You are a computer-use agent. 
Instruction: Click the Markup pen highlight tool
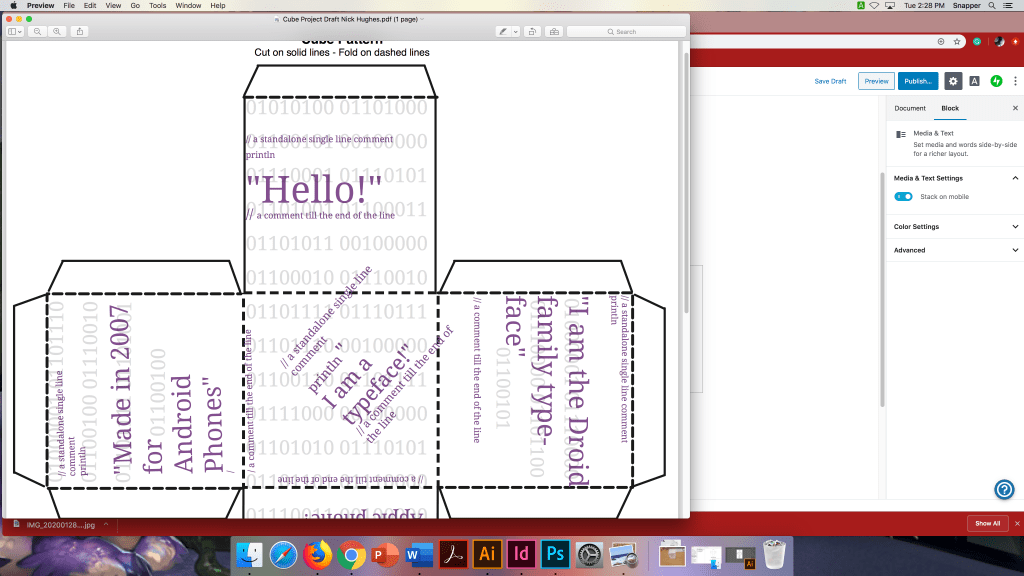click(x=503, y=32)
